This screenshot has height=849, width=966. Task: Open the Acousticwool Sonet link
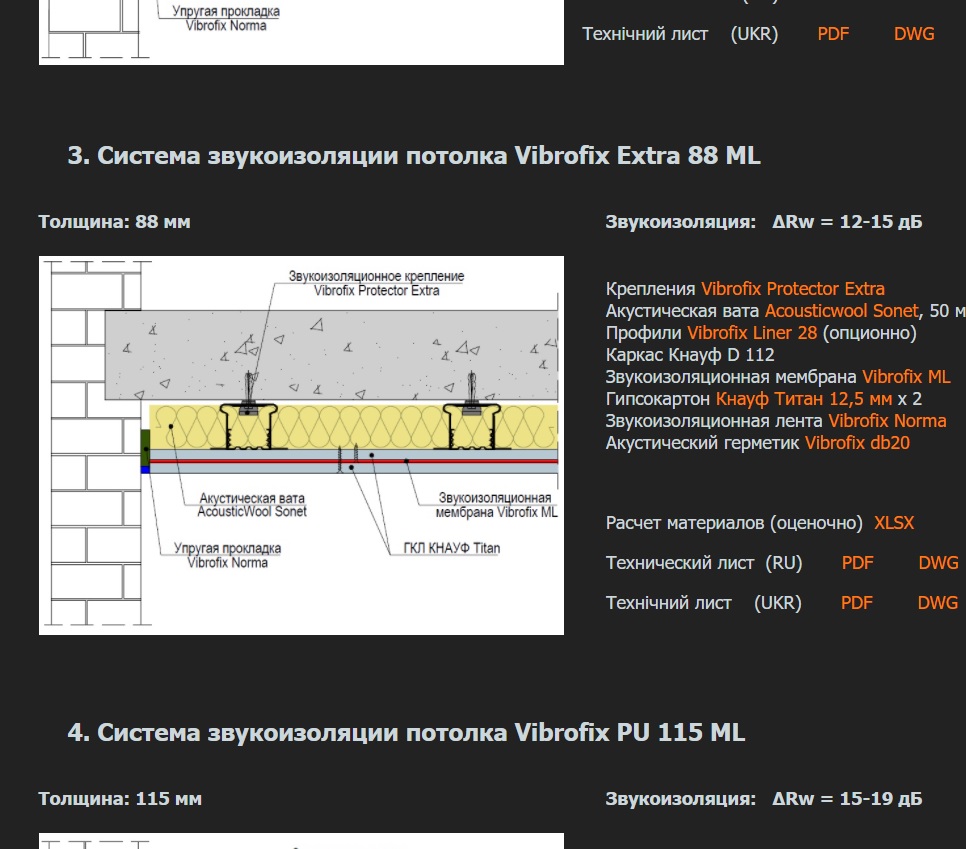(840, 311)
